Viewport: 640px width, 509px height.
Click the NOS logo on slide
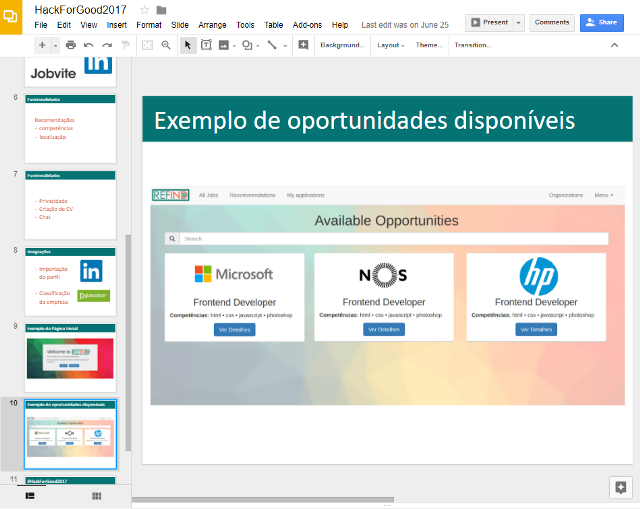tap(383, 276)
